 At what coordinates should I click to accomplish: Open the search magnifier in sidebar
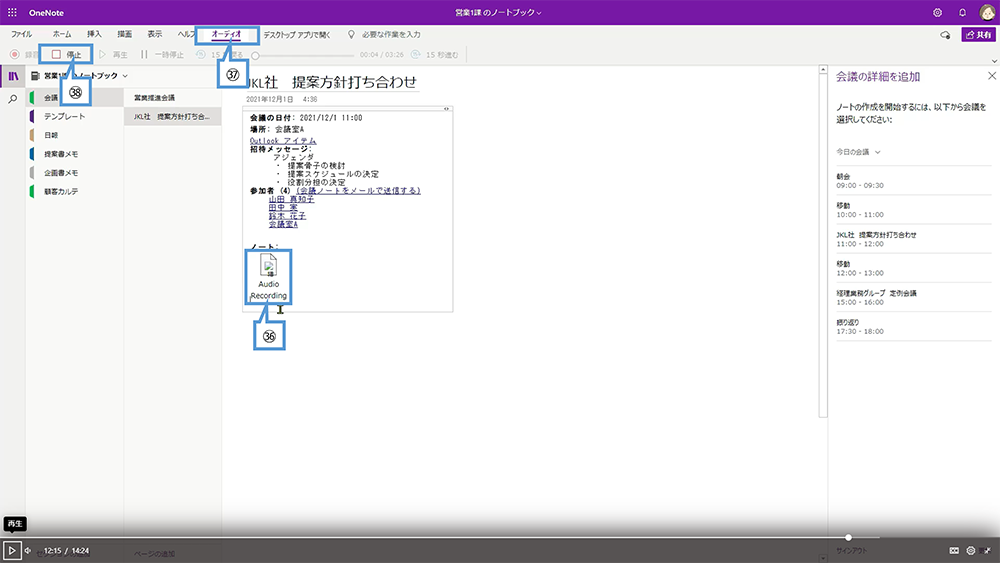click(13, 99)
